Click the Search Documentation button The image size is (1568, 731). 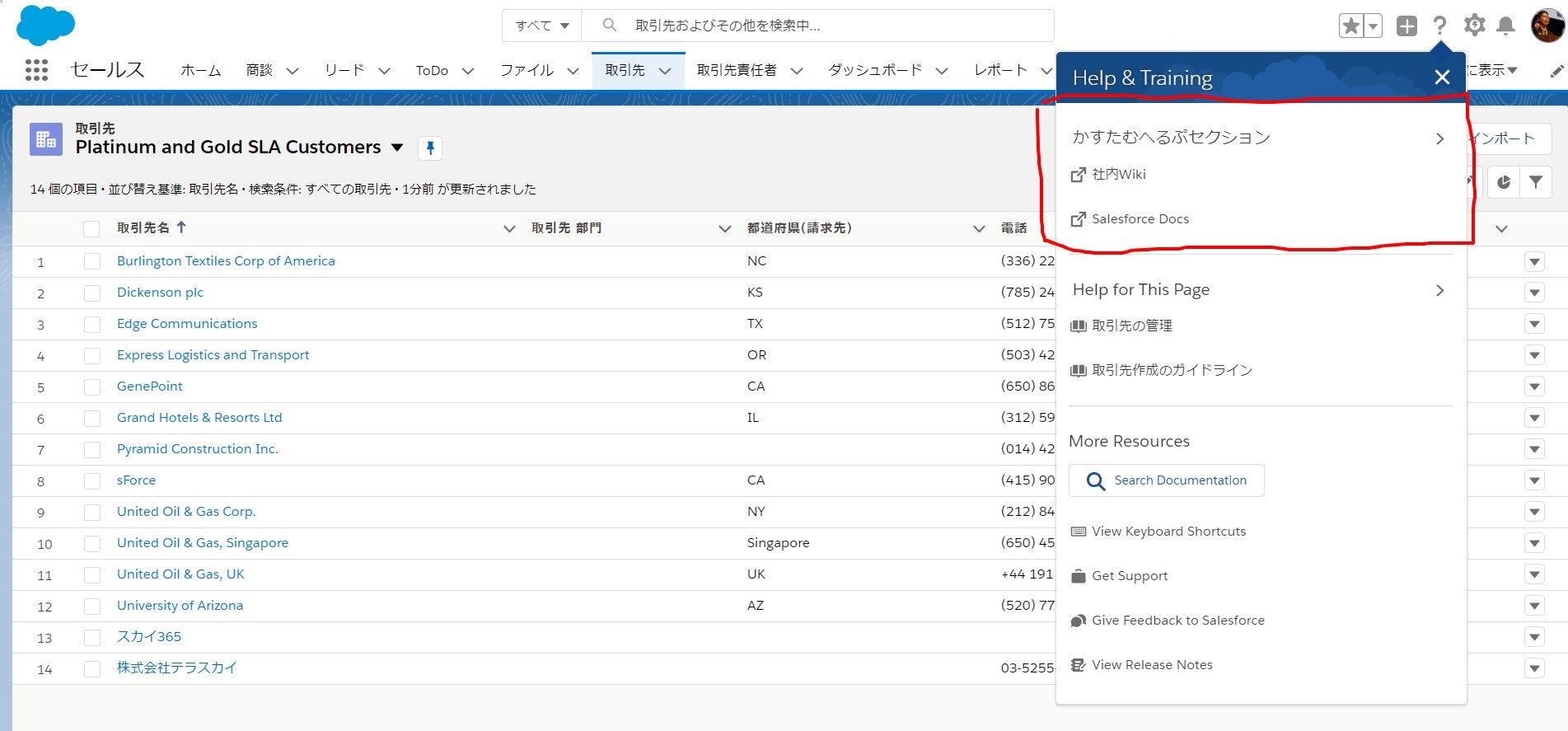(1166, 480)
